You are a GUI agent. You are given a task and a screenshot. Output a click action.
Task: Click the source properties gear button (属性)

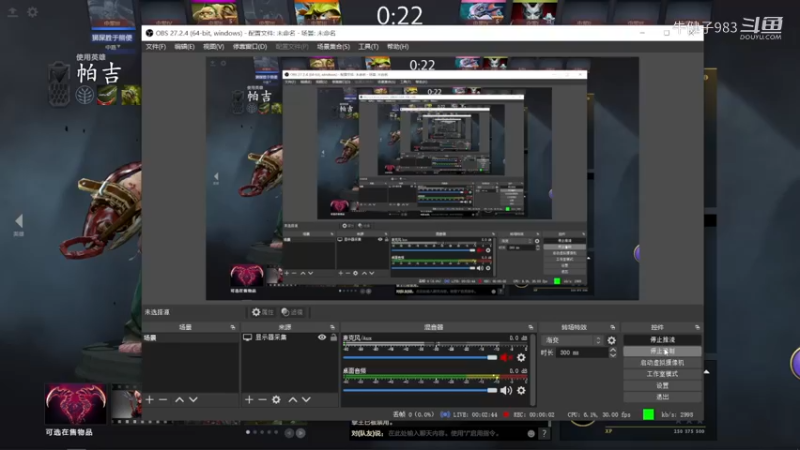(x=263, y=312)
